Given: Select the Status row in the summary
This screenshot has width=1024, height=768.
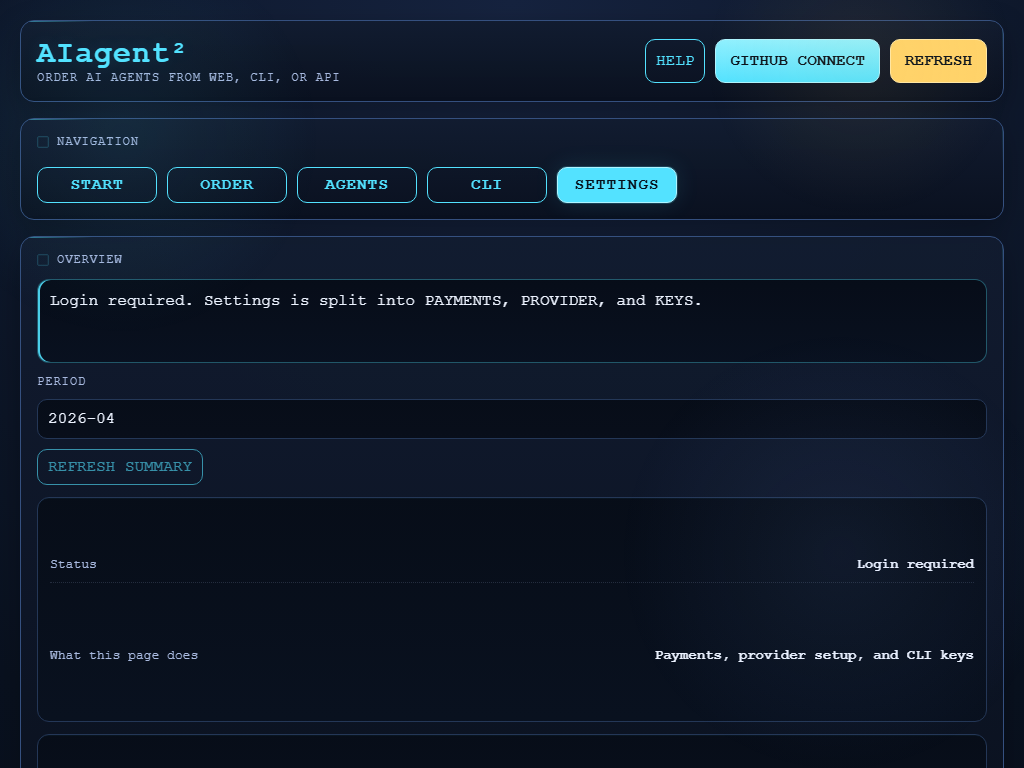Looking at the screenshot, I should [73, 563].
